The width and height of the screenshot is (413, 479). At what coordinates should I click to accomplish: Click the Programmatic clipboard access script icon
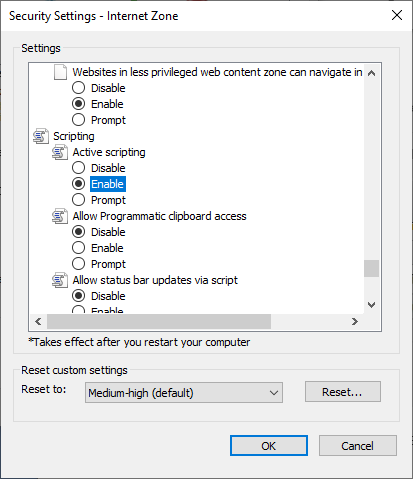coord(60,216)
